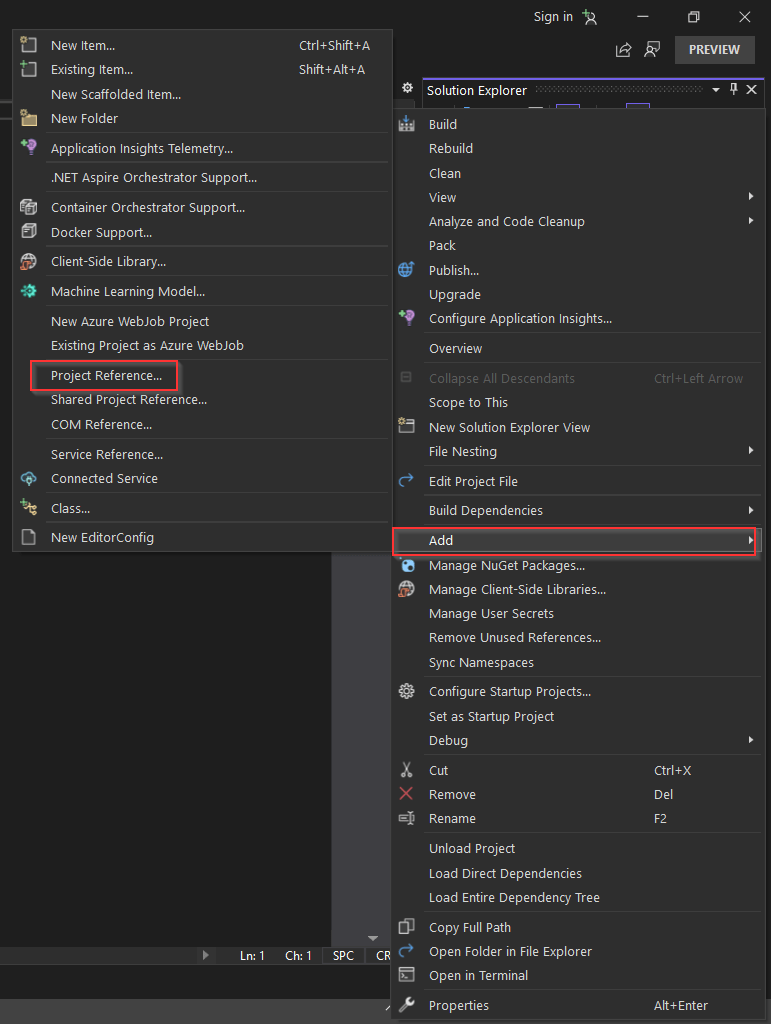
Task: Click the Machine Learning Model gear icon
Action: [29, 291]
